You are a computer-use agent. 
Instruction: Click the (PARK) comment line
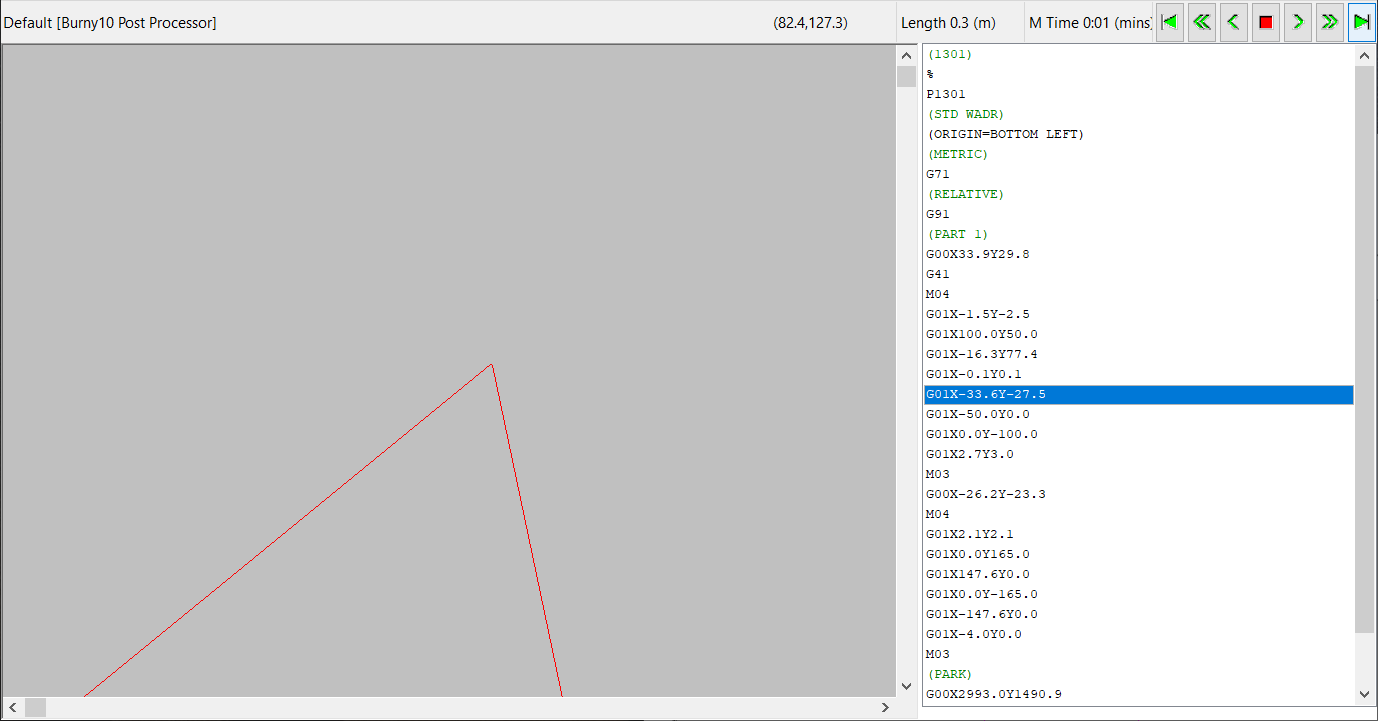tap(949, 674)
